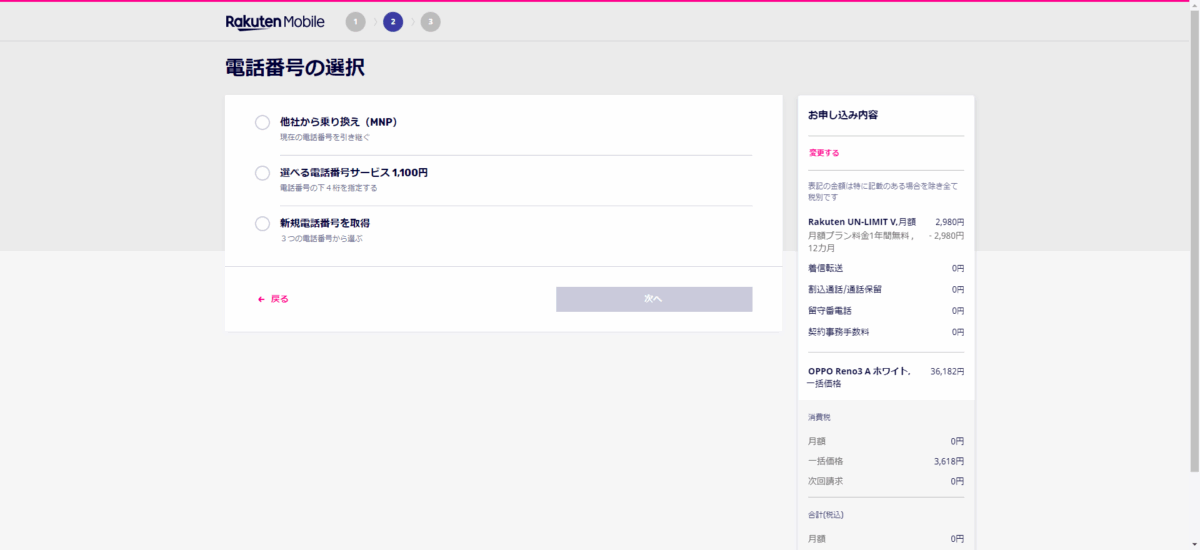
Task: Click the OPPO Reno3 A ホワイト item
Action: tap(859, 377)
